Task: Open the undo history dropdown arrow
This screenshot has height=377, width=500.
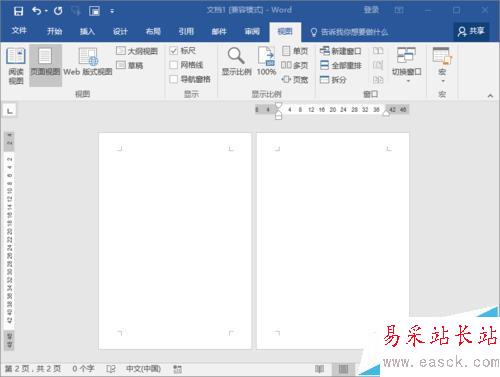Action: pyautogui.click(x=46, y=11)
